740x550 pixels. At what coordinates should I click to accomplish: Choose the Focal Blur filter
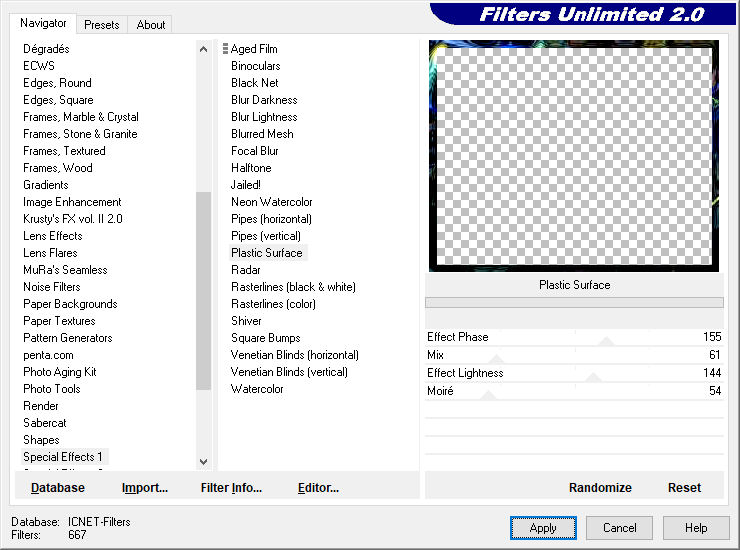(254, 151)
